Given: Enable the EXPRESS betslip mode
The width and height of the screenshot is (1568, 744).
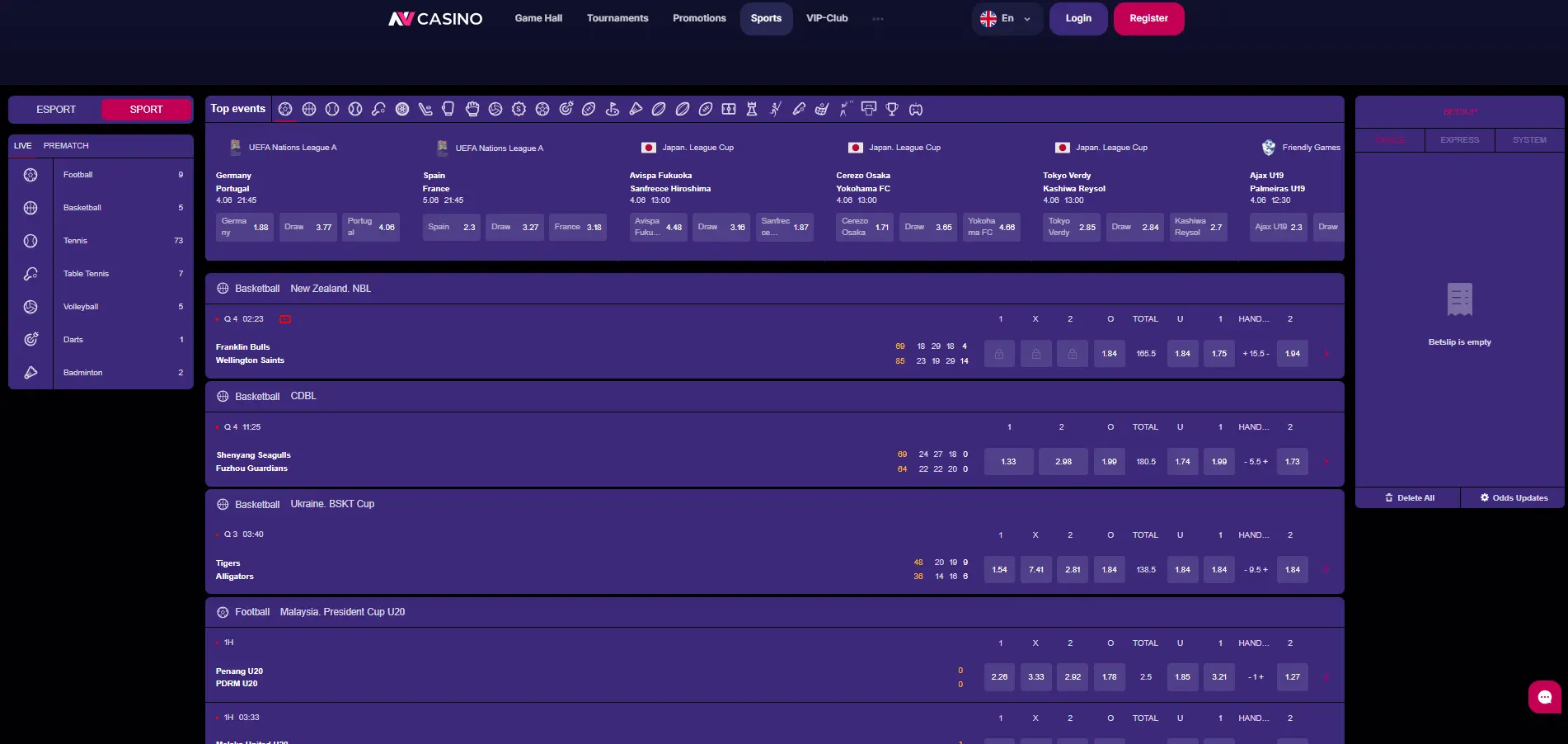Looking at the screenshot, I should [x=1458, y=139].
